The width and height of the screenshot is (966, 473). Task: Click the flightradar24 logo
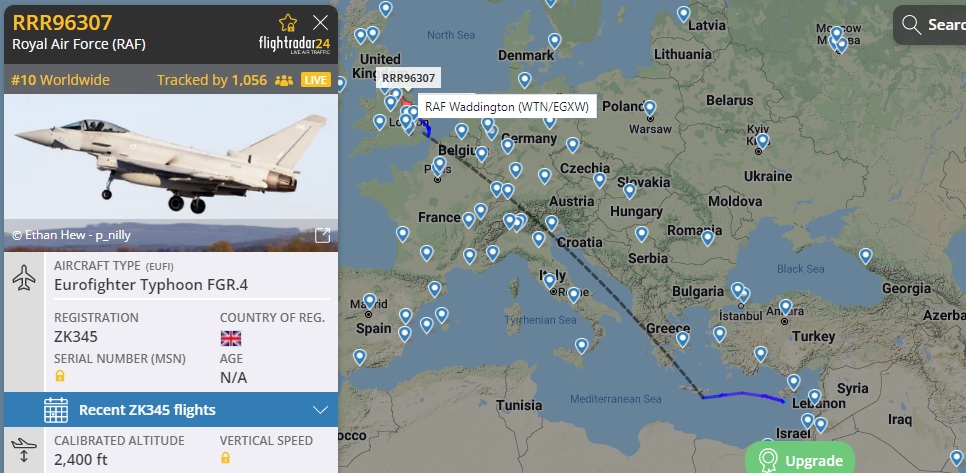click(294, 45)
